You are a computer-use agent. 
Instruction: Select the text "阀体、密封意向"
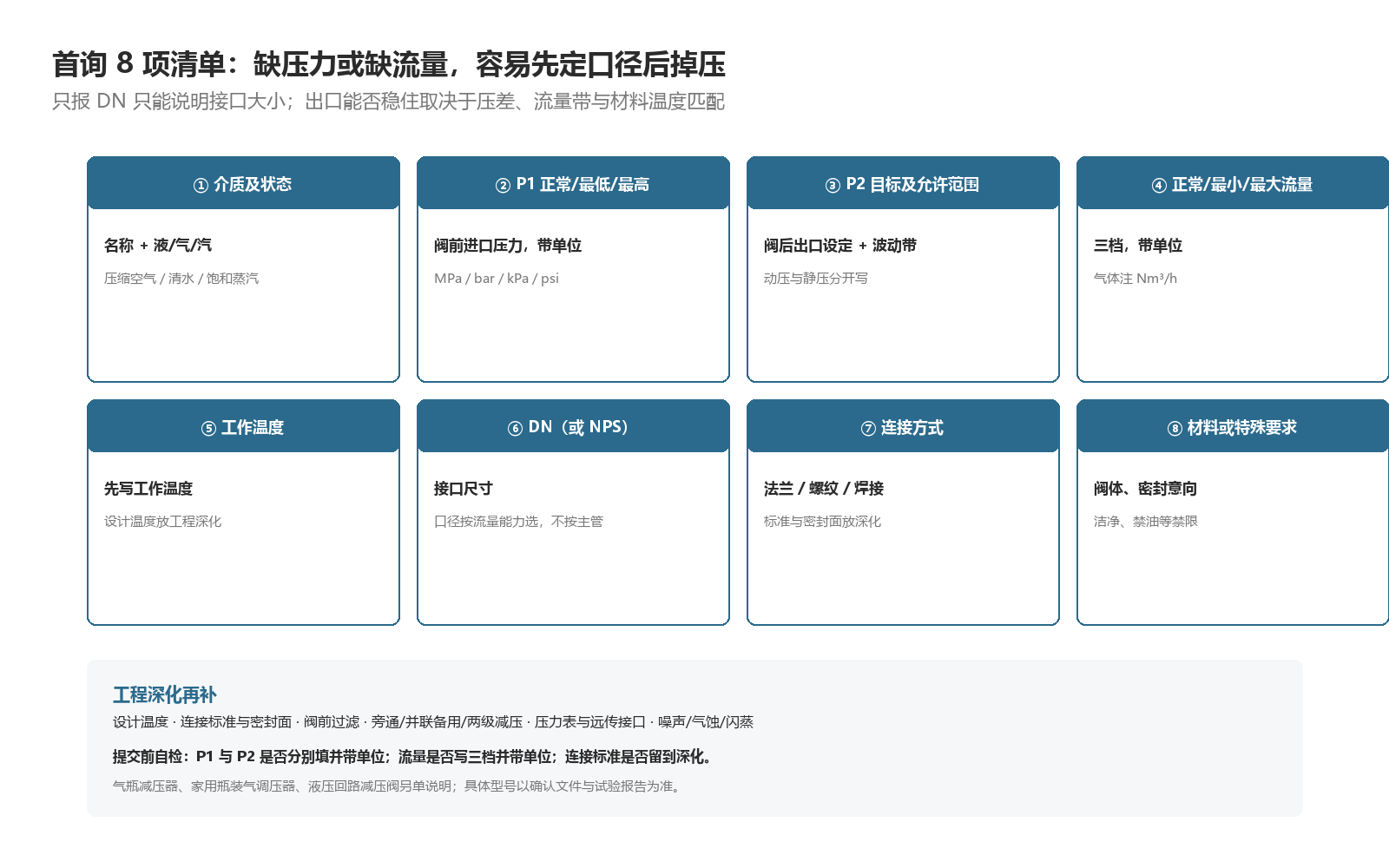[x=1145, y=489]
